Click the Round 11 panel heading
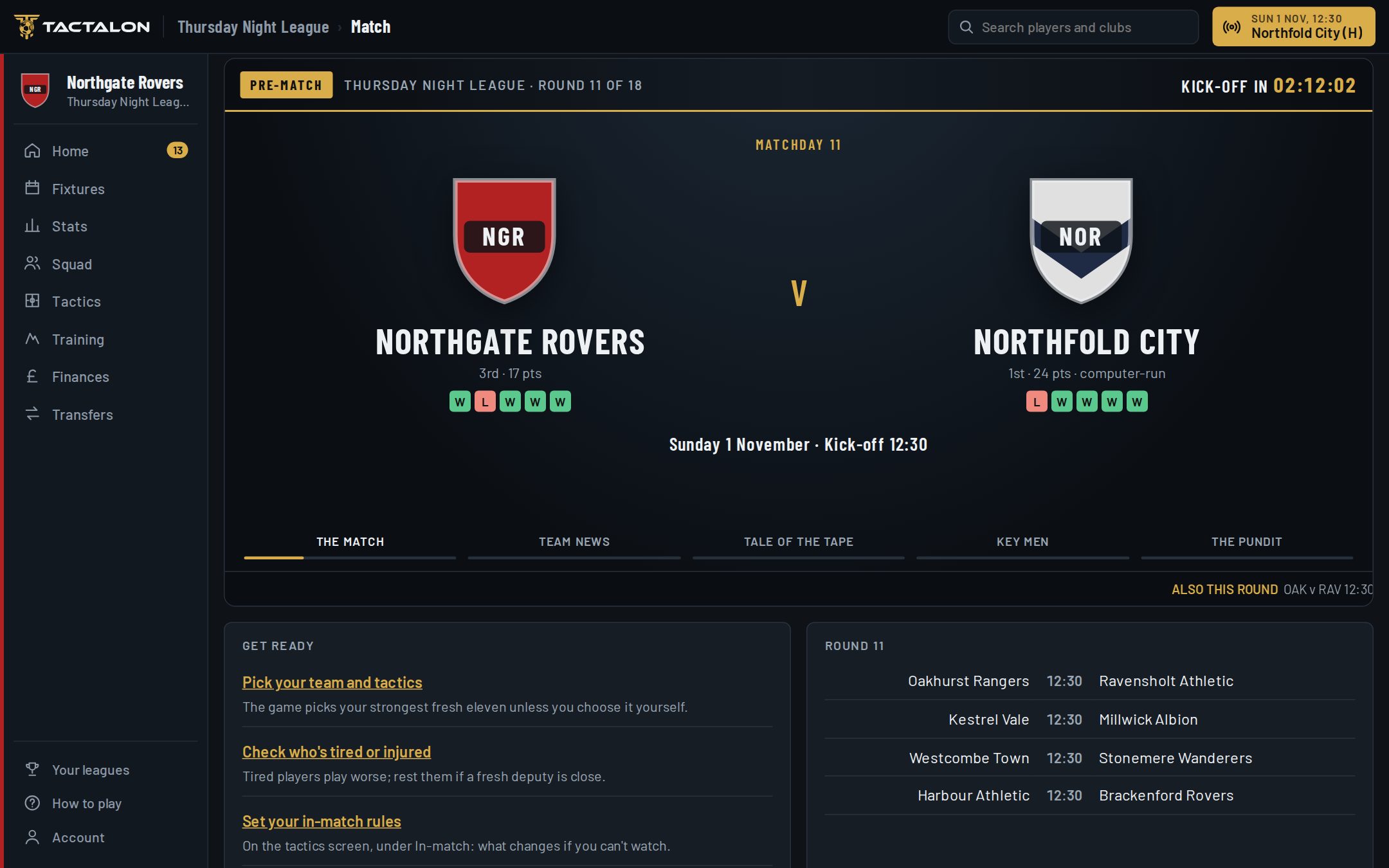The height and width of the screenshot is (868, 1389). pos(855,646)
